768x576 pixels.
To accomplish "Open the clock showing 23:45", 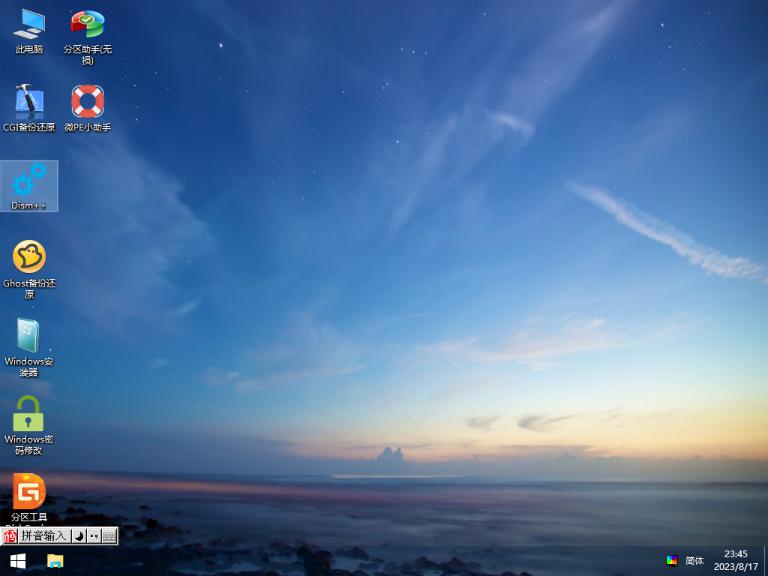I will pyautogui.click(x=735, y=560).
